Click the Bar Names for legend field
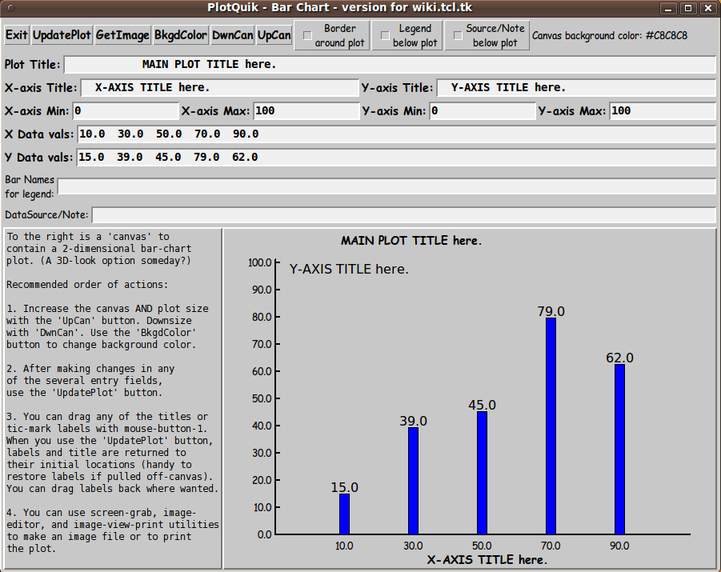This screenshot has width=721, height=572. [x=387, y=187]
